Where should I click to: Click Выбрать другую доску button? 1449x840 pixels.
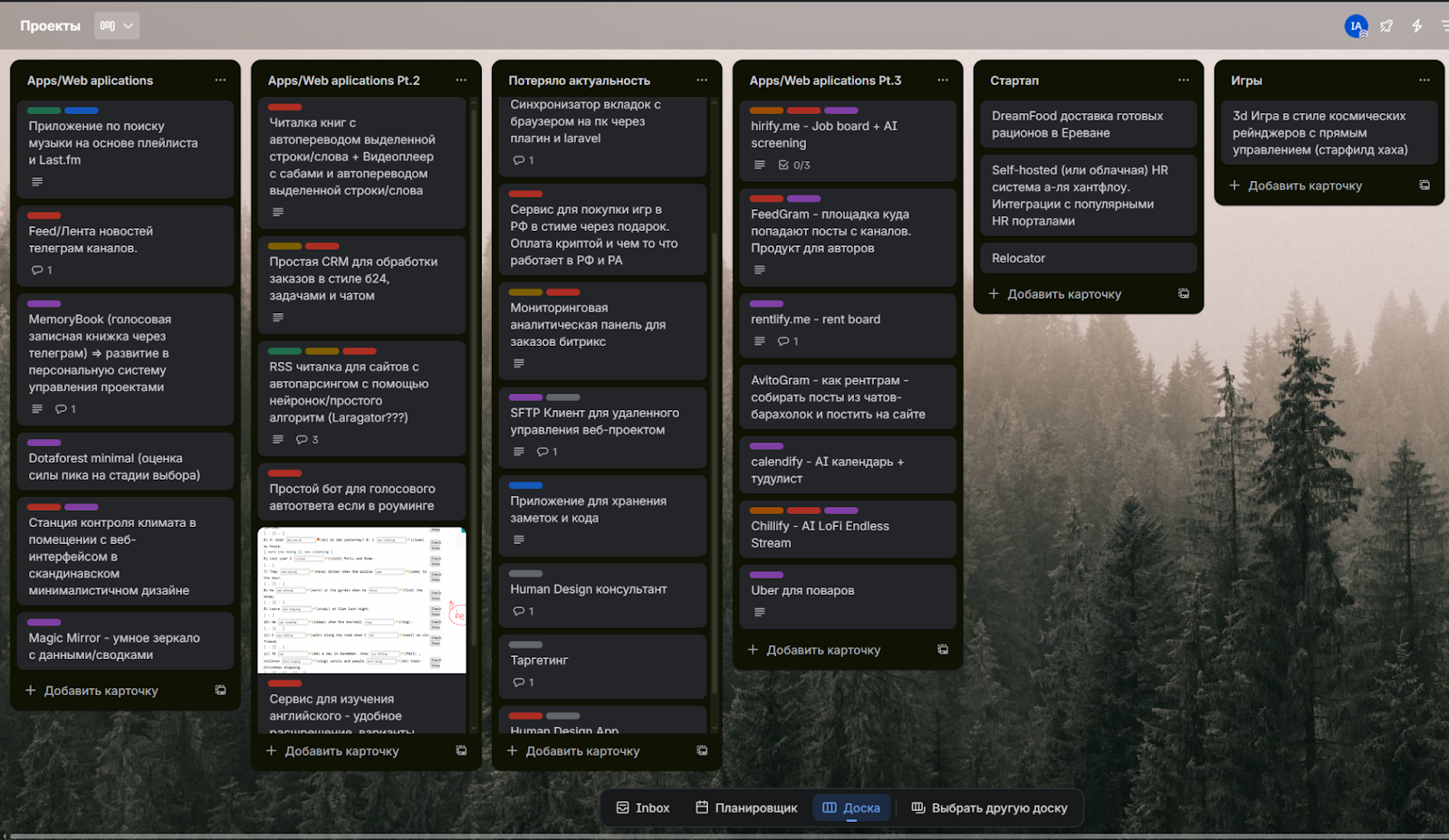989,808
